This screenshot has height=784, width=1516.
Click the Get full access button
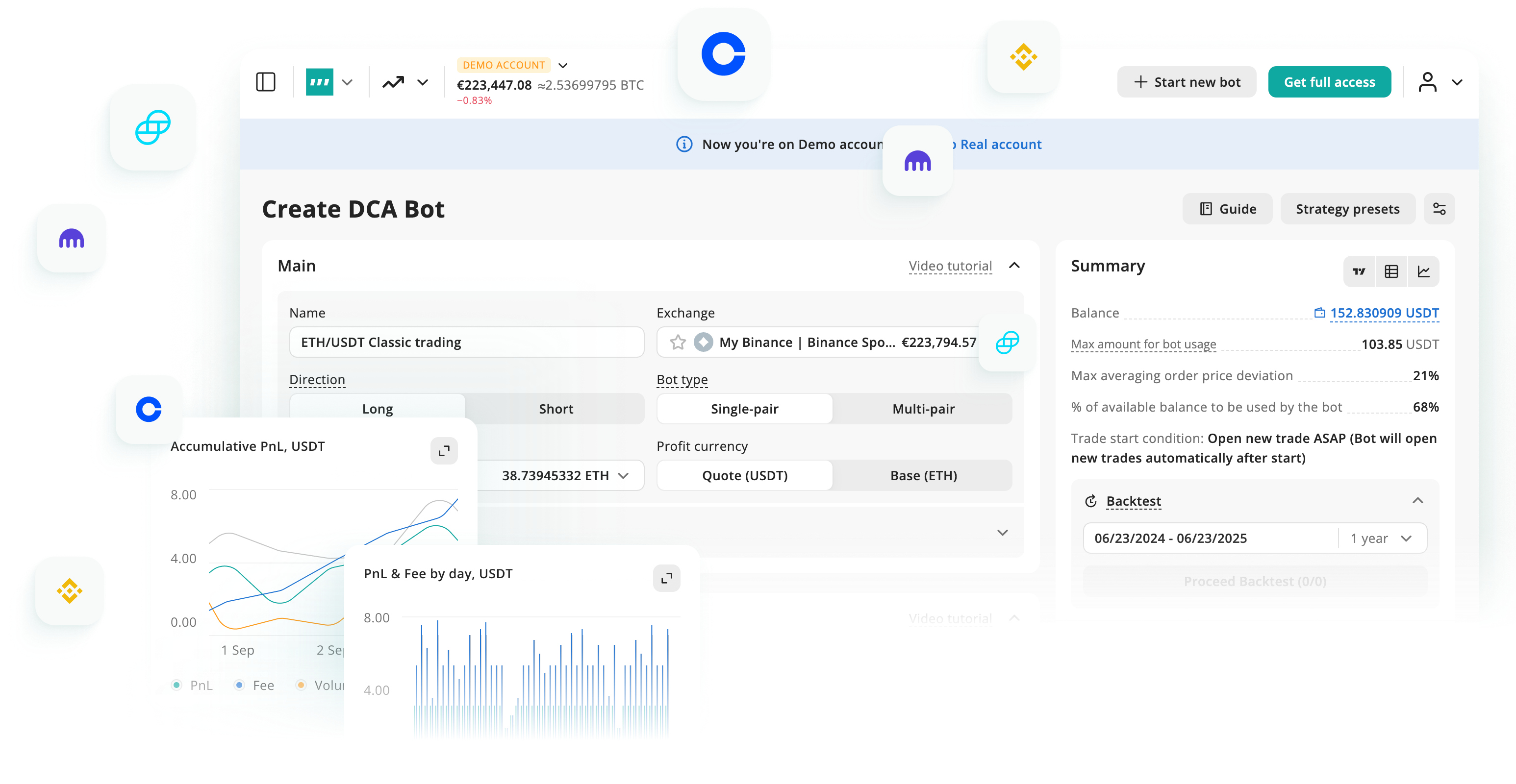click(1330, 82)
